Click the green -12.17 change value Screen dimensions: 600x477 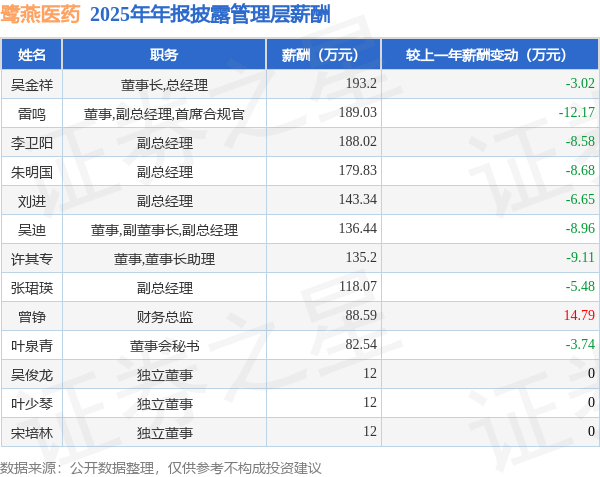[x=577, y=112]
